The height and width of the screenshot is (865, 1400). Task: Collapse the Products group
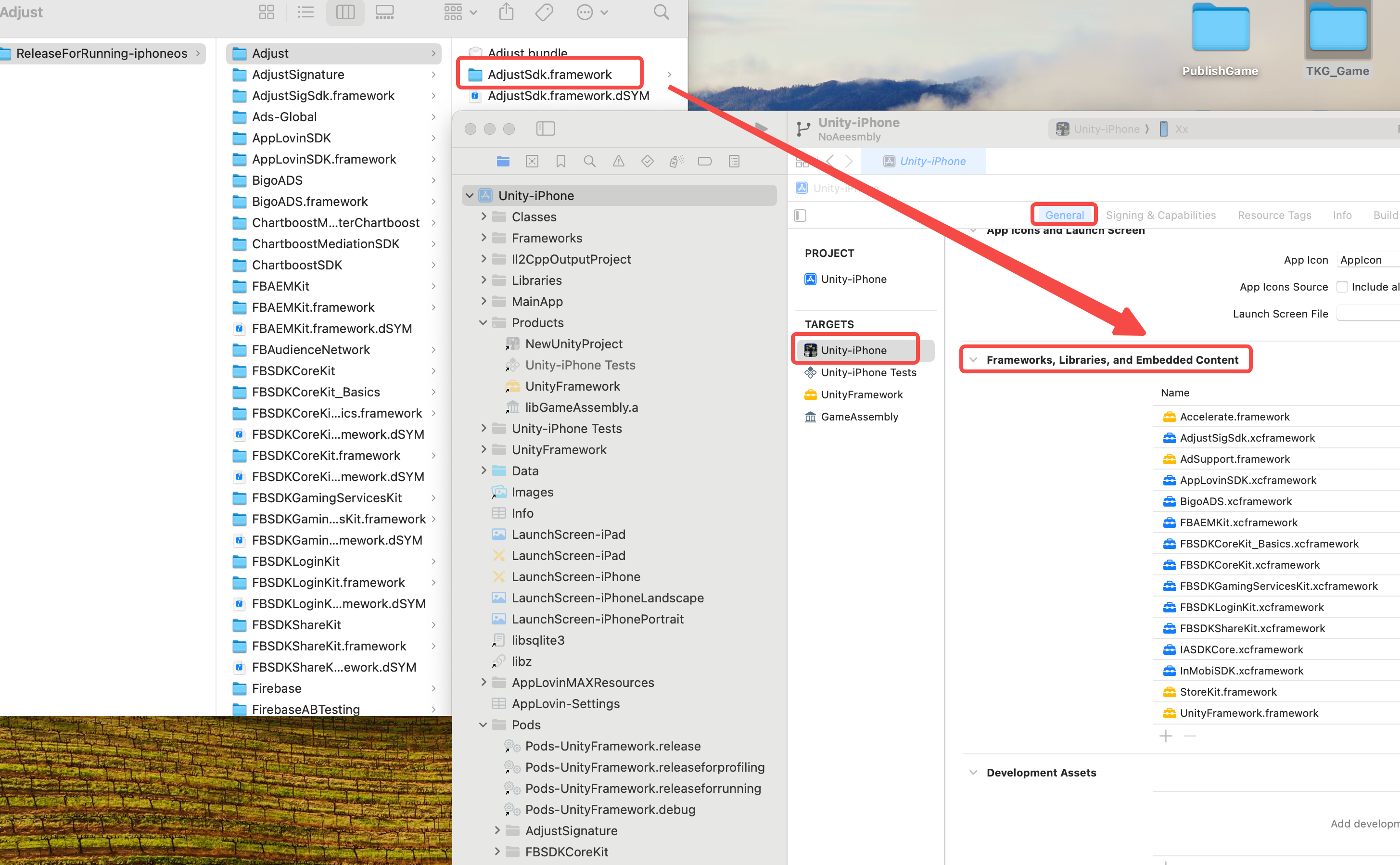(x=484, y=323)
